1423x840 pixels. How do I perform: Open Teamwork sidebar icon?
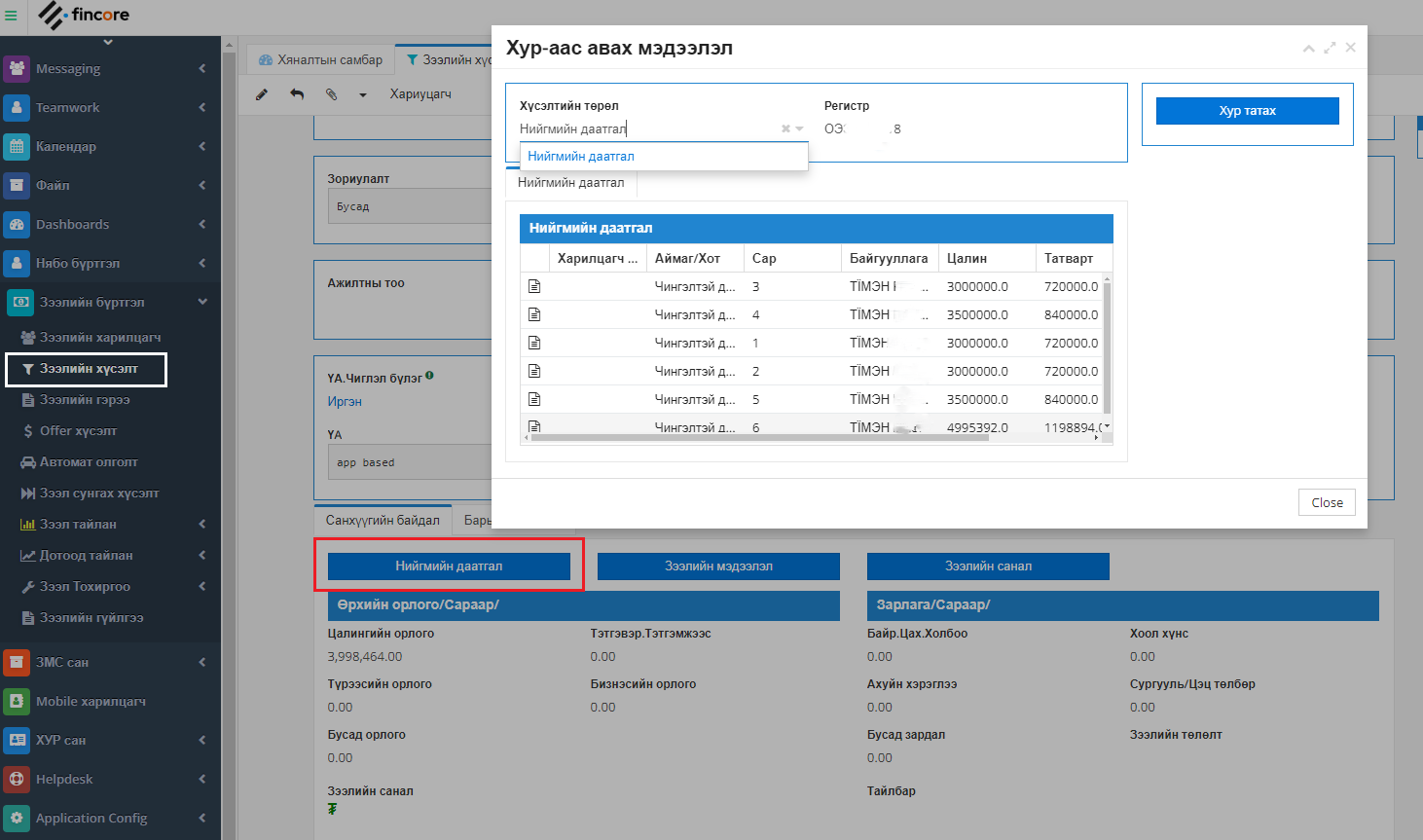pyautogui.click(x=17, y=107)
